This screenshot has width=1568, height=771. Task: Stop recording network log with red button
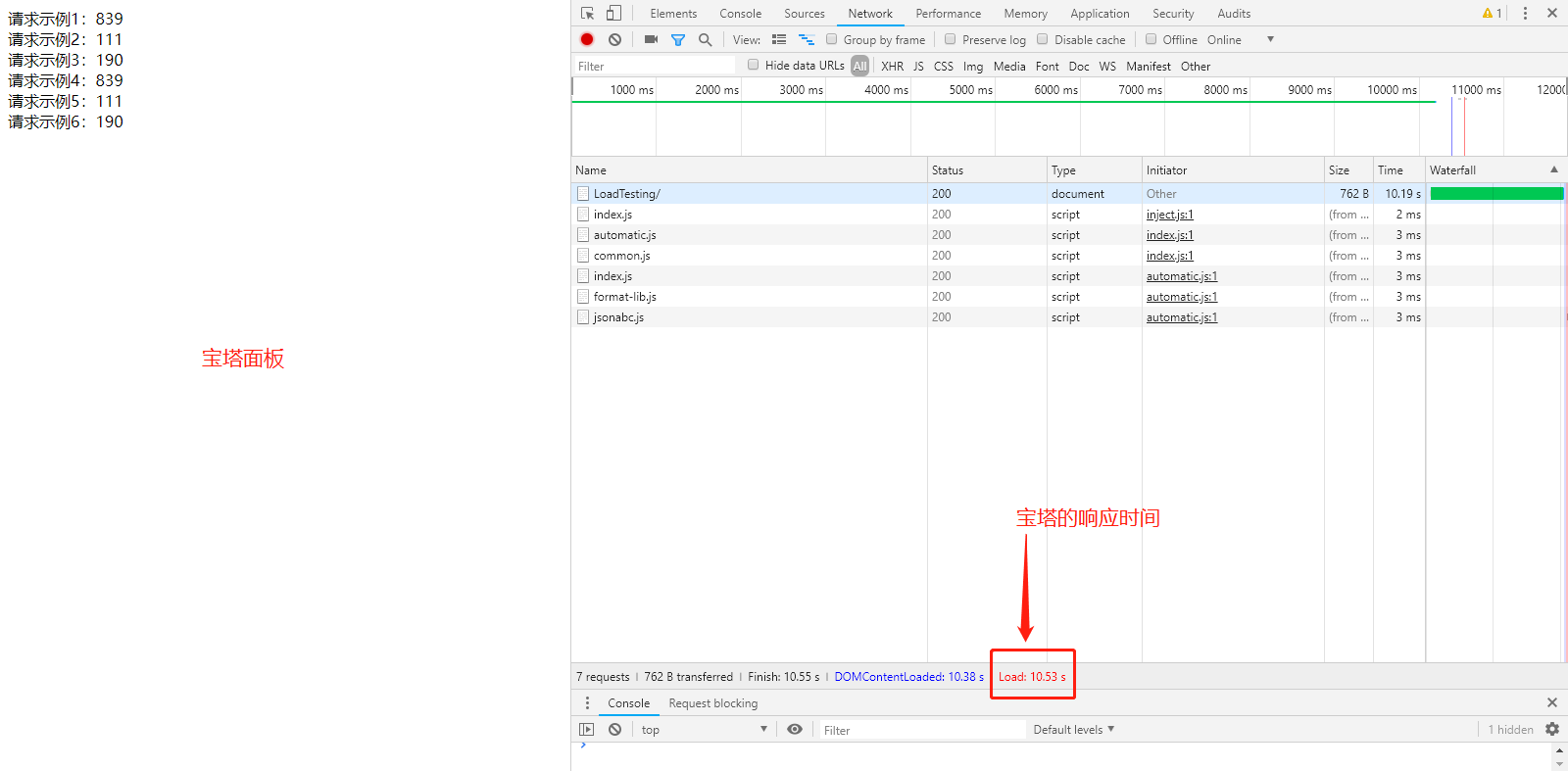tap(587, 40)
